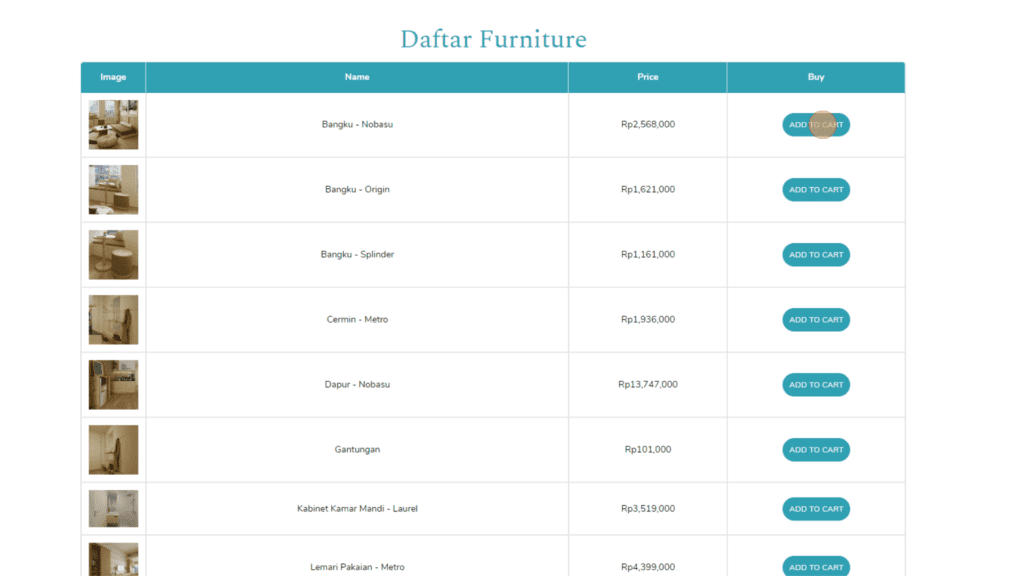Viewport: 1024px width, 576px height.
Task: Open the Bangku - Nobasu product image
Action: click(113, 125)
